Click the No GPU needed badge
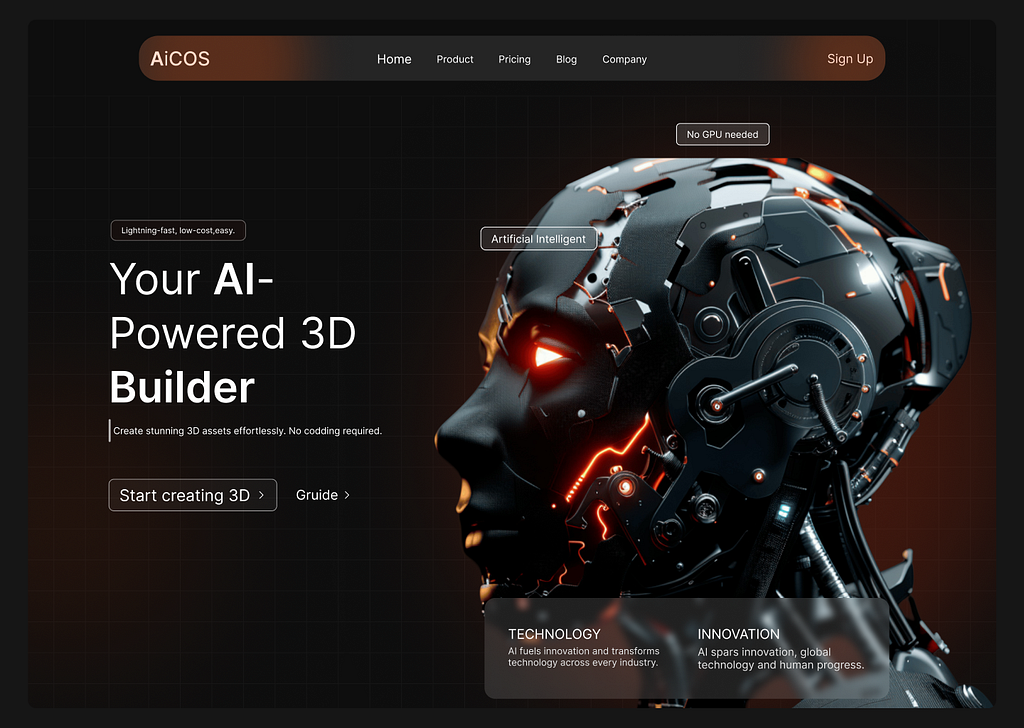 (x=722, y=134)
